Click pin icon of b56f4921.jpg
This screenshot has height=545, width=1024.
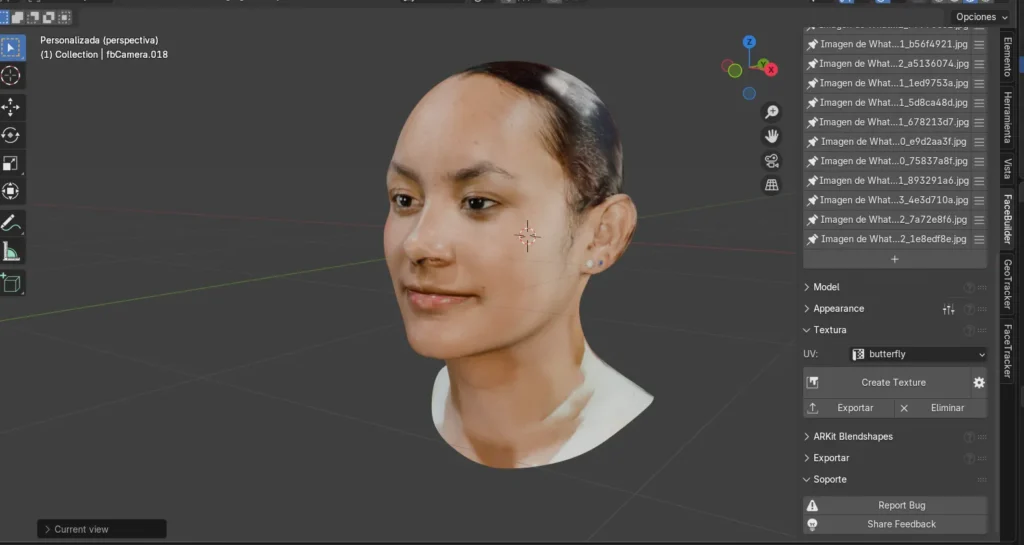[x=812, y=44]
